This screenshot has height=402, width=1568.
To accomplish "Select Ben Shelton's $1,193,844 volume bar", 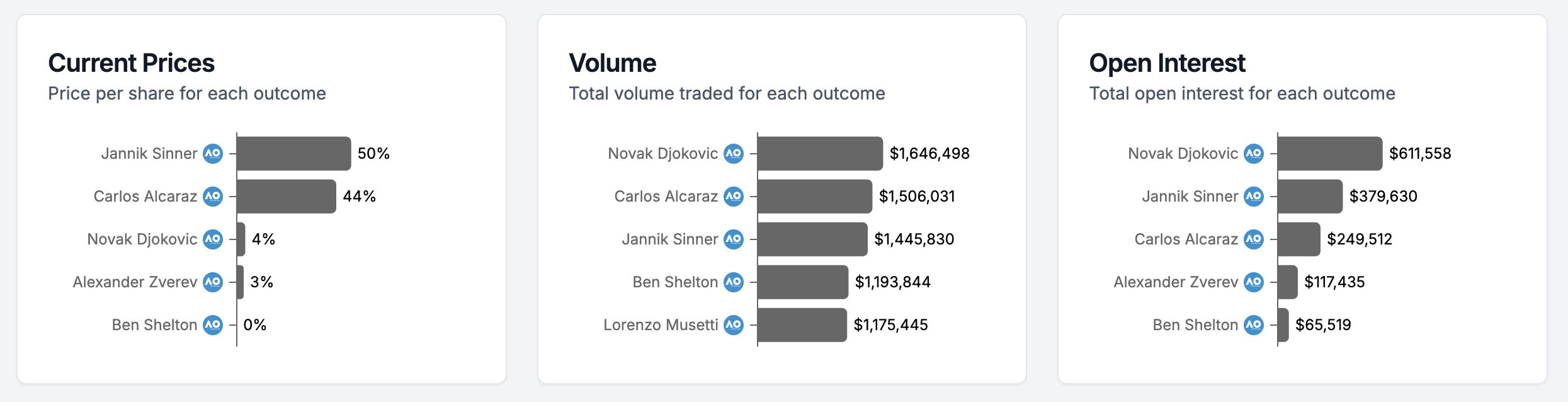I will point(803,282).
